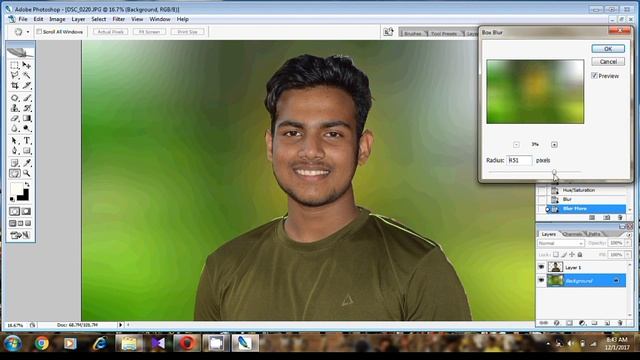Viewport: 640px width, 360px height.
Task: Toggle lock all option
Action: coord(580,255)
